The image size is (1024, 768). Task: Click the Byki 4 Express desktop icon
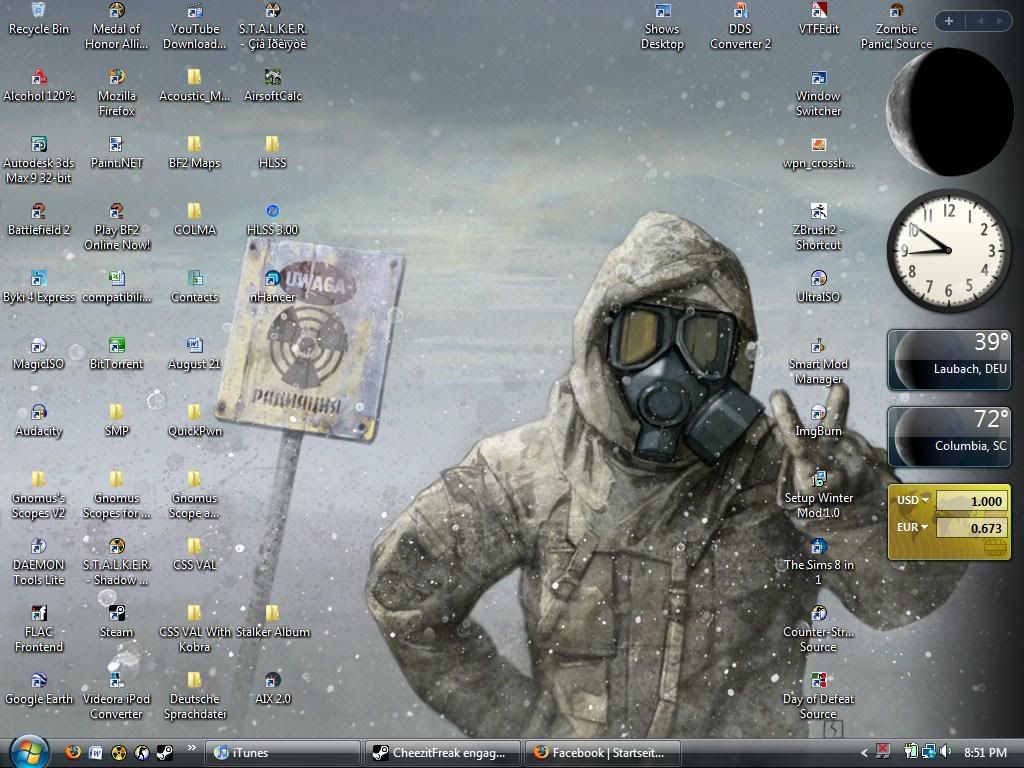pos(39,287)
